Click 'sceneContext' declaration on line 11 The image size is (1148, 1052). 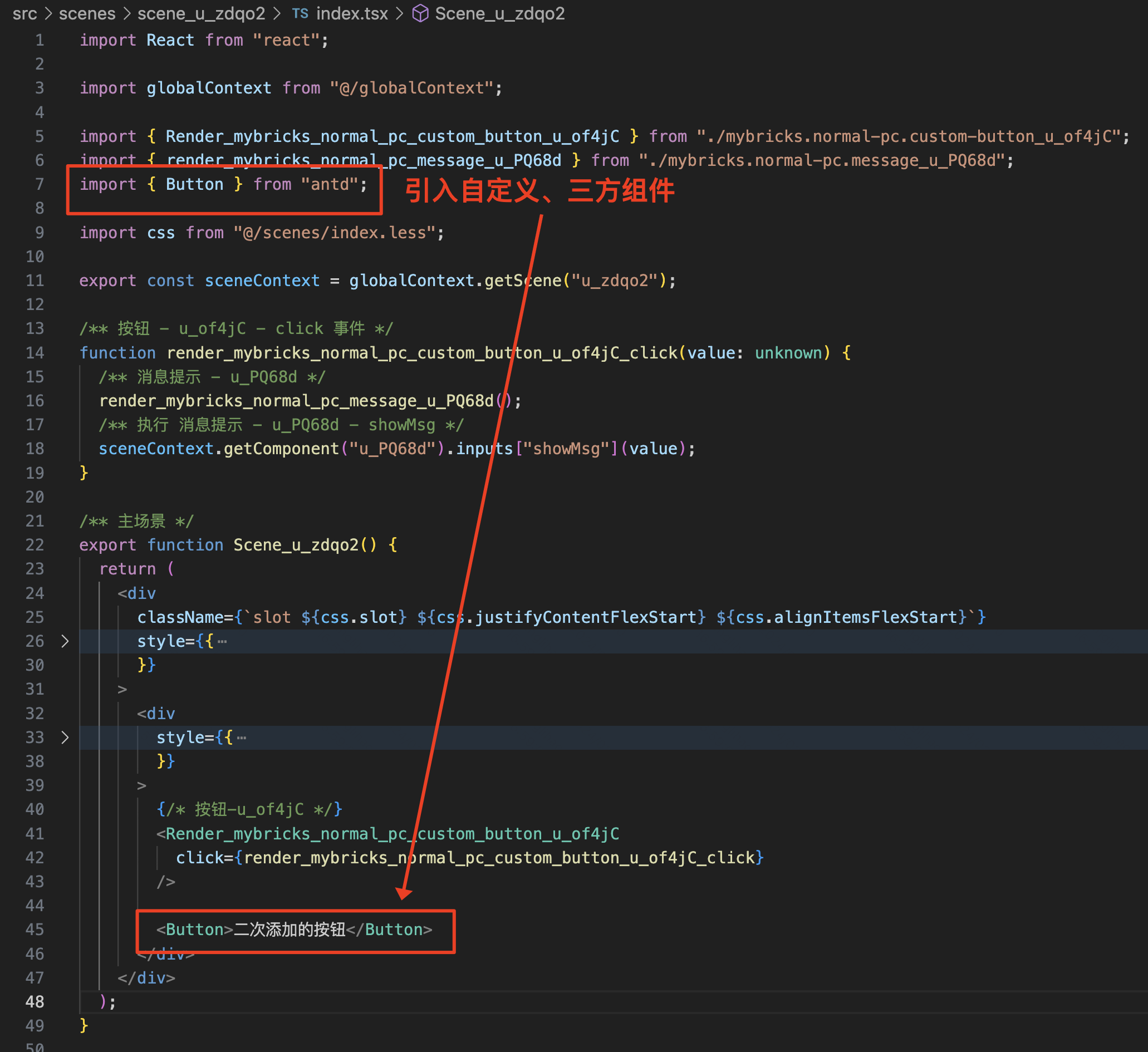tap(262, 281)
